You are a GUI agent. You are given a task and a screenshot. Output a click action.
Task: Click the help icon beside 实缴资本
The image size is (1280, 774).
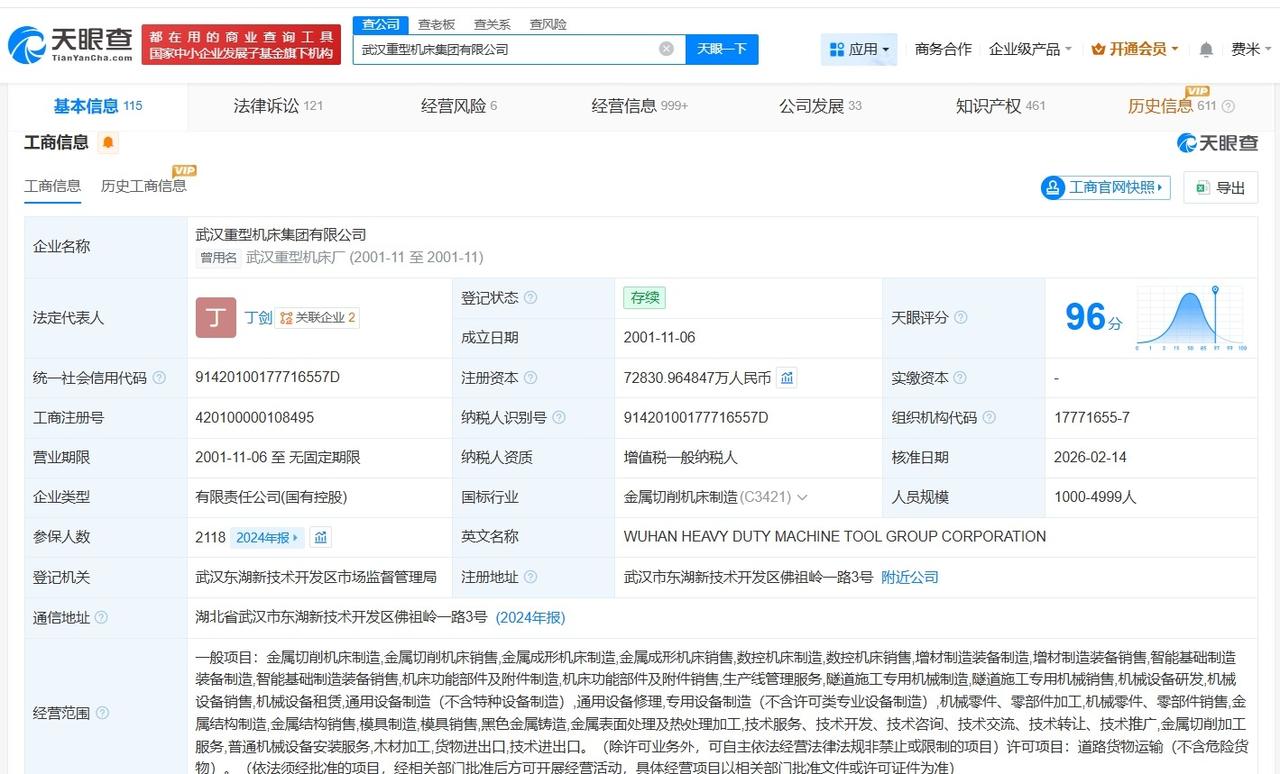pyautogui.click(x=960, y=378)
